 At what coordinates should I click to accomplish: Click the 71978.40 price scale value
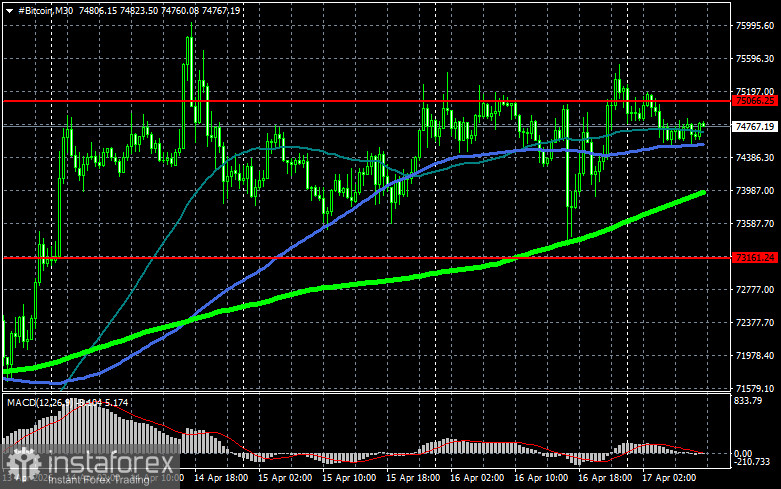[755, 356]
